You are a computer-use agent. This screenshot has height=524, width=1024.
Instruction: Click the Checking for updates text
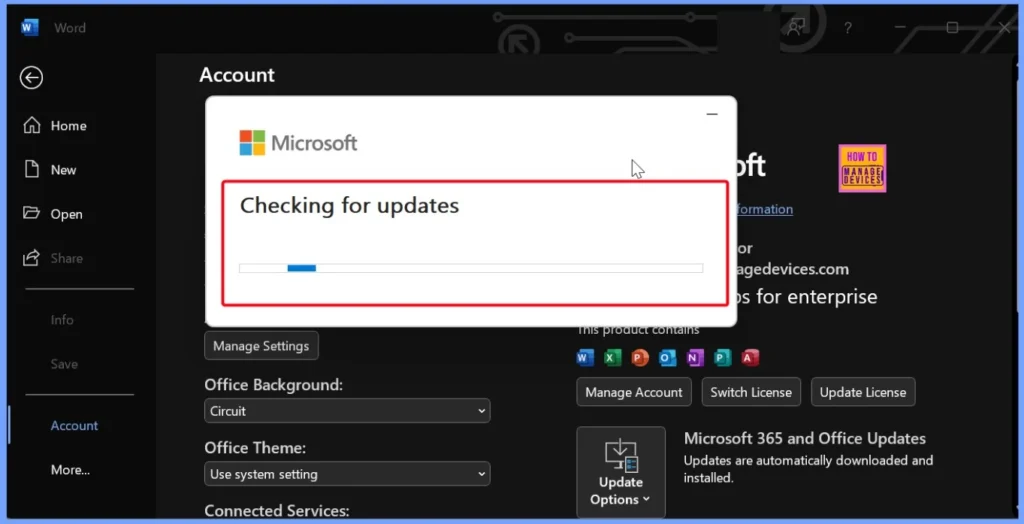(x=349, y=206)
